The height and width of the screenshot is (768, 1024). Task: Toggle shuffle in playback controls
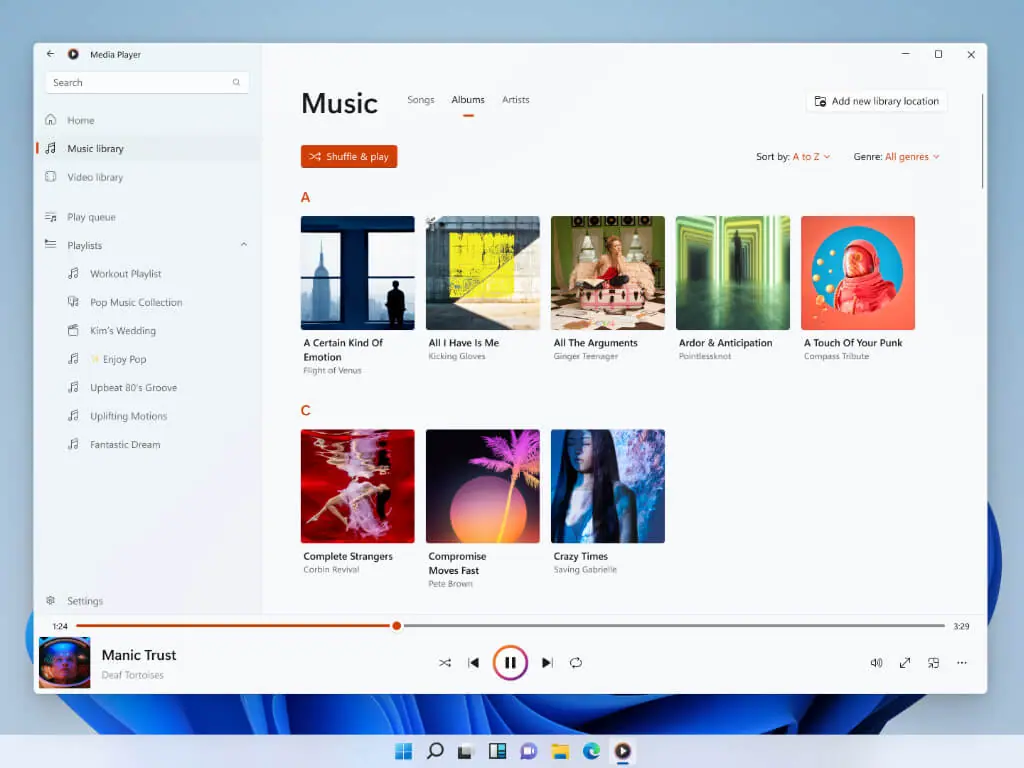[445, 663]
